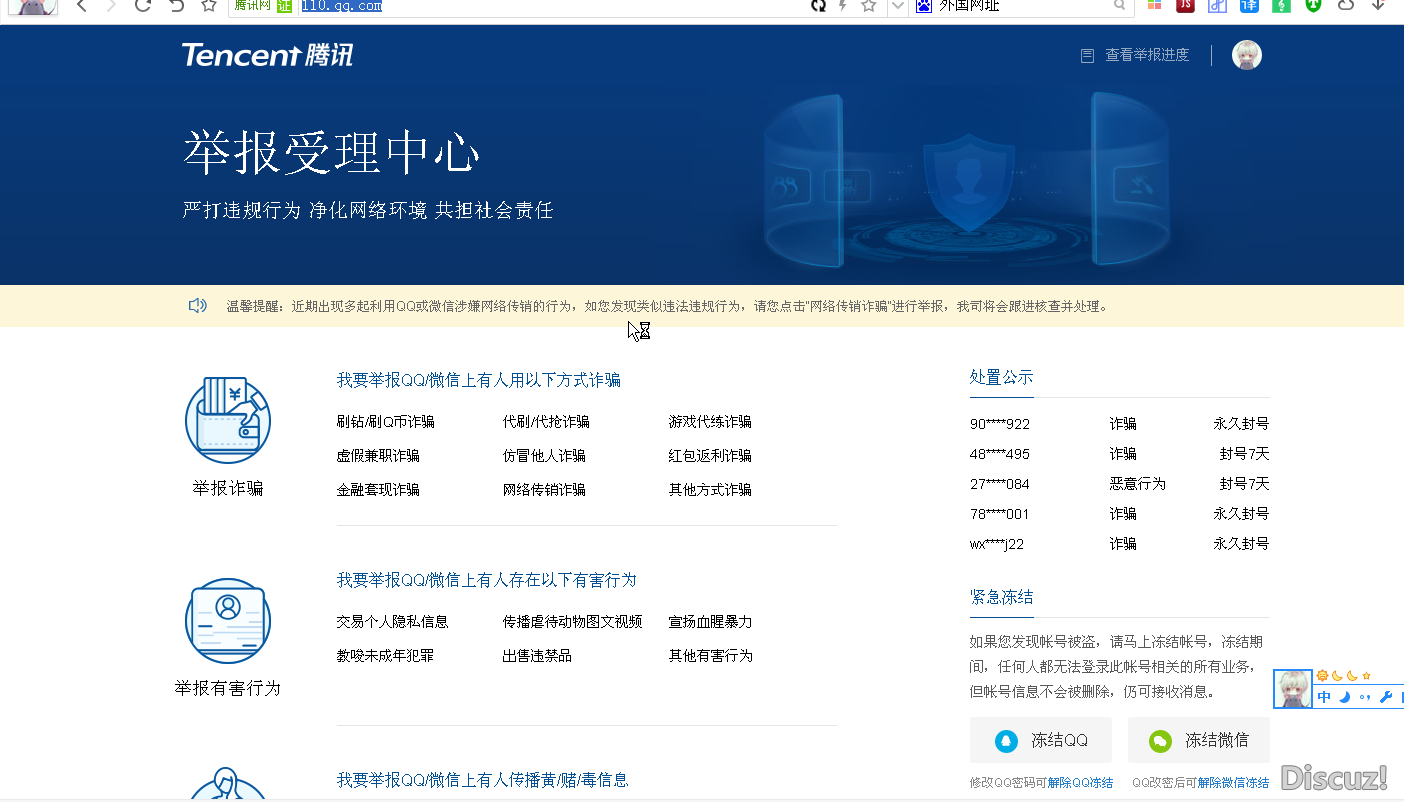
Task: Open the 解除QQ冻结 link
Action: (x=1080, y=783)
